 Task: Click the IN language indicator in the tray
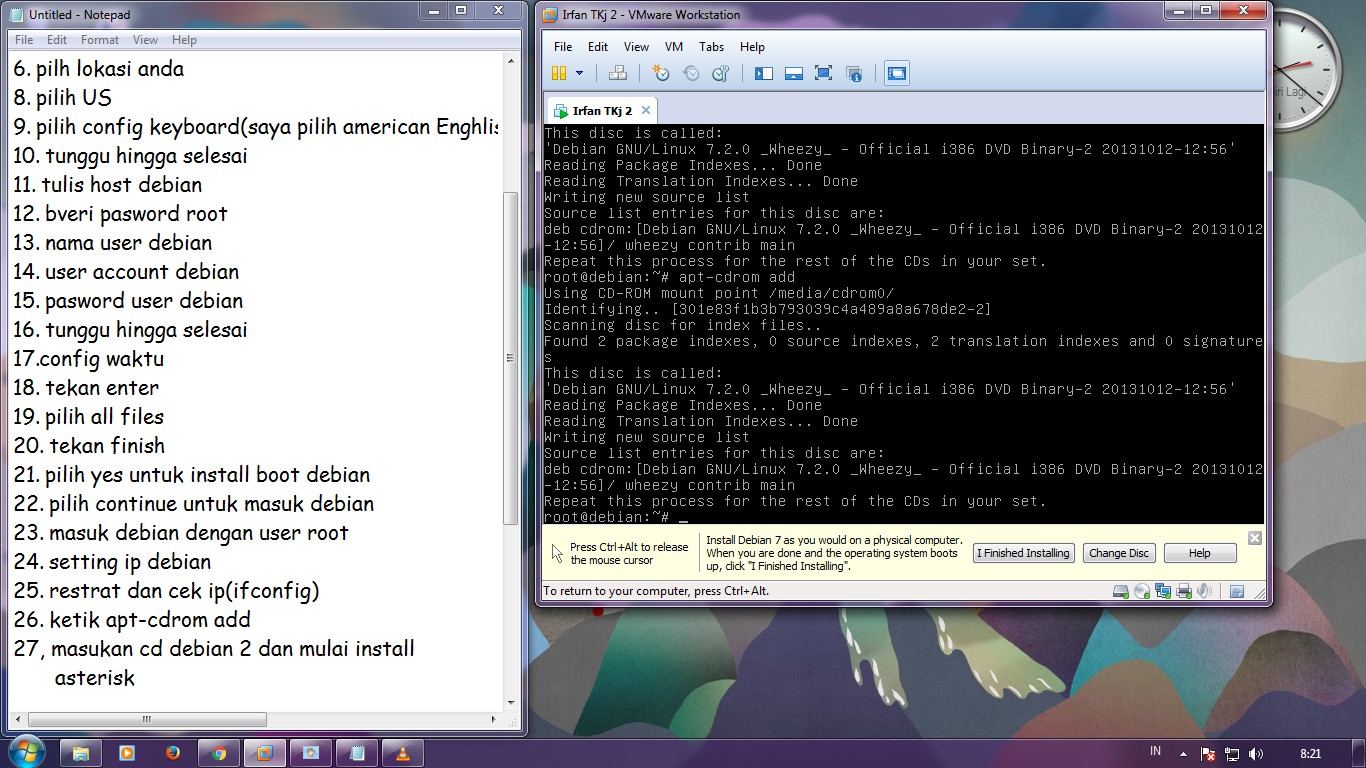point(1154,751)
